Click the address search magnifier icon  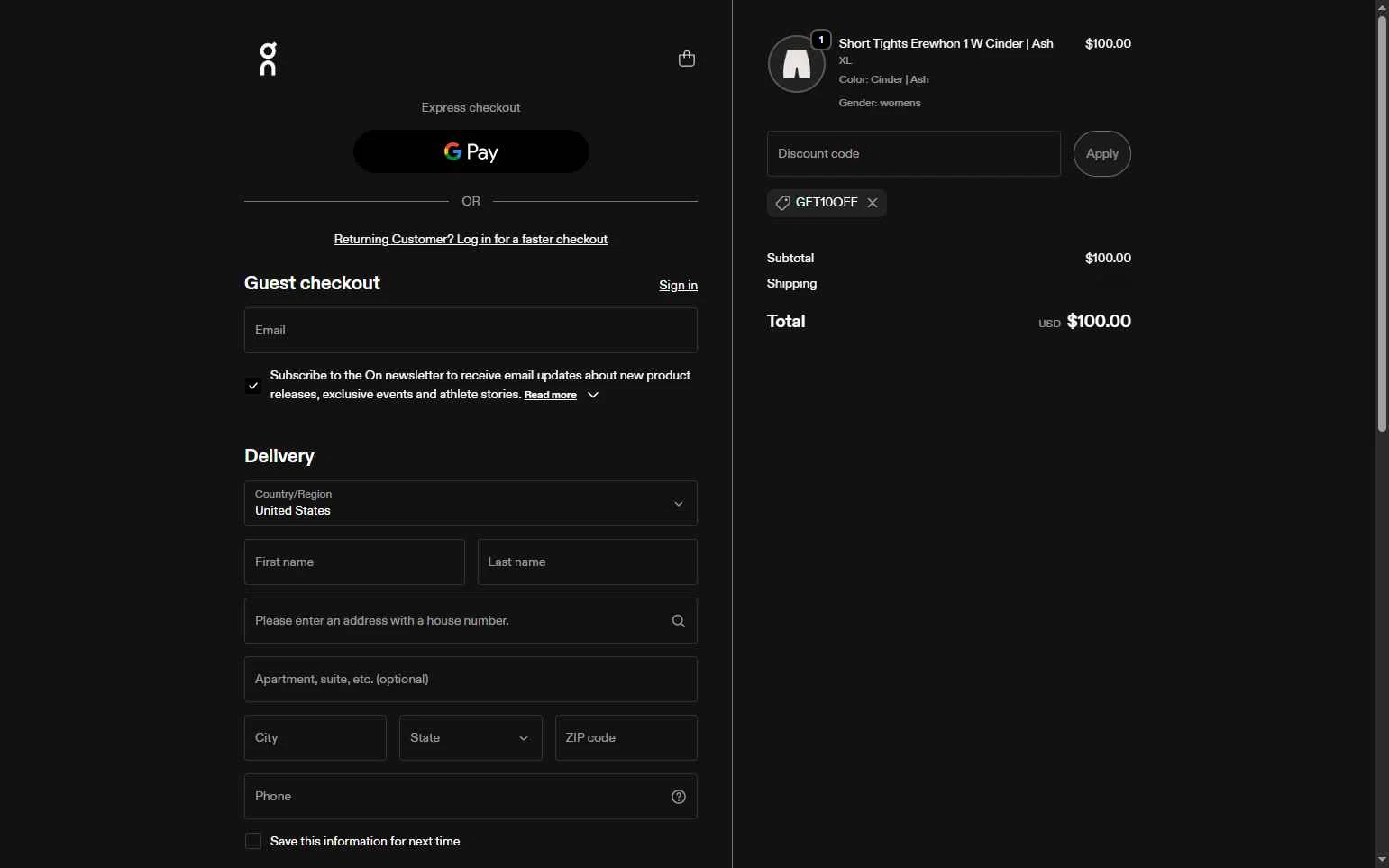point(679,621)
